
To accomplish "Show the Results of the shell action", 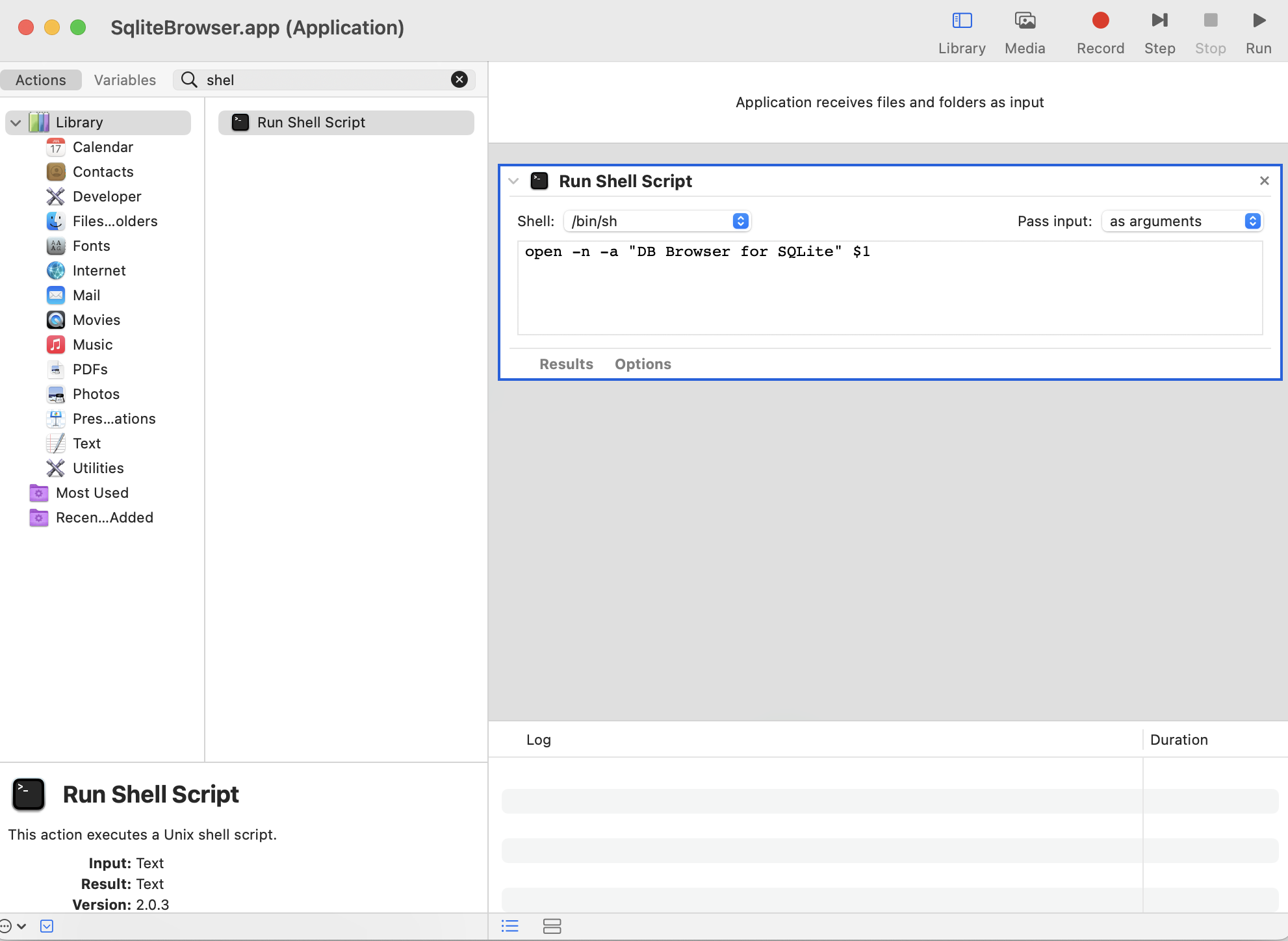I will [x=565, y=364].
